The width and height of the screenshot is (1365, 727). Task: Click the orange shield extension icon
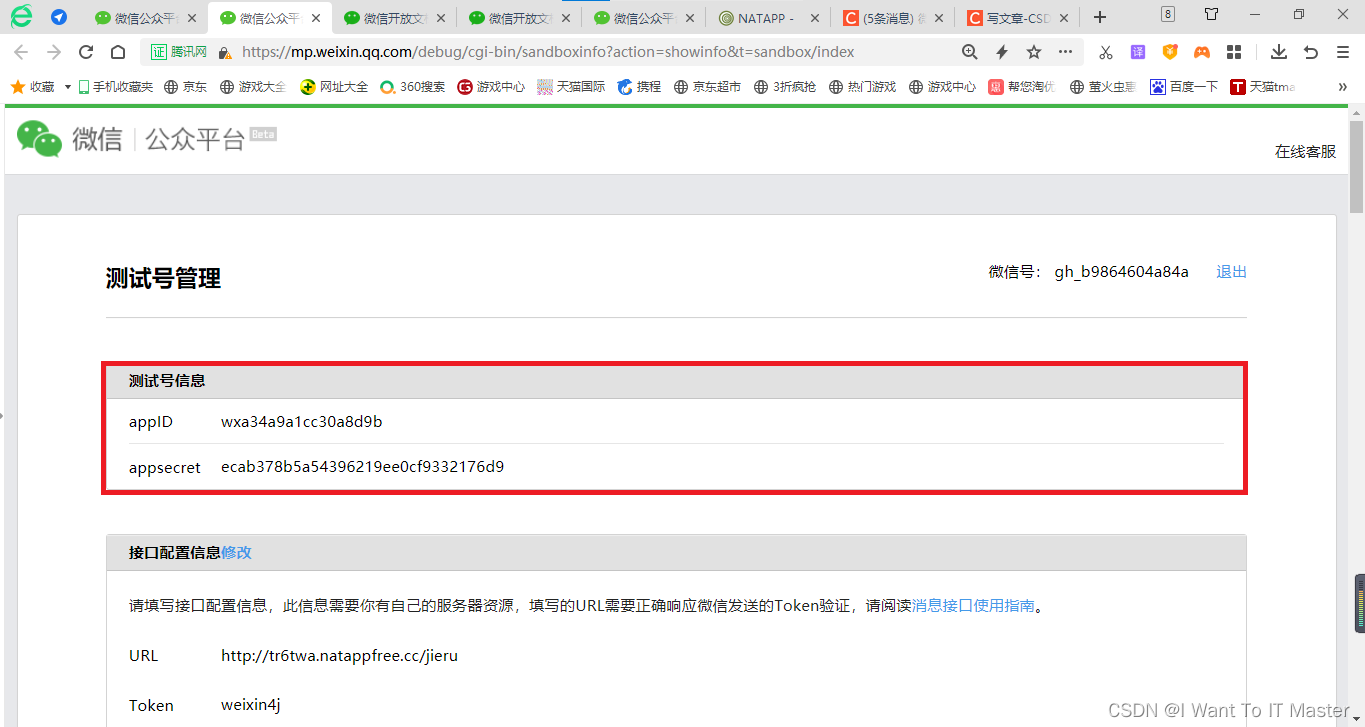1170,52
